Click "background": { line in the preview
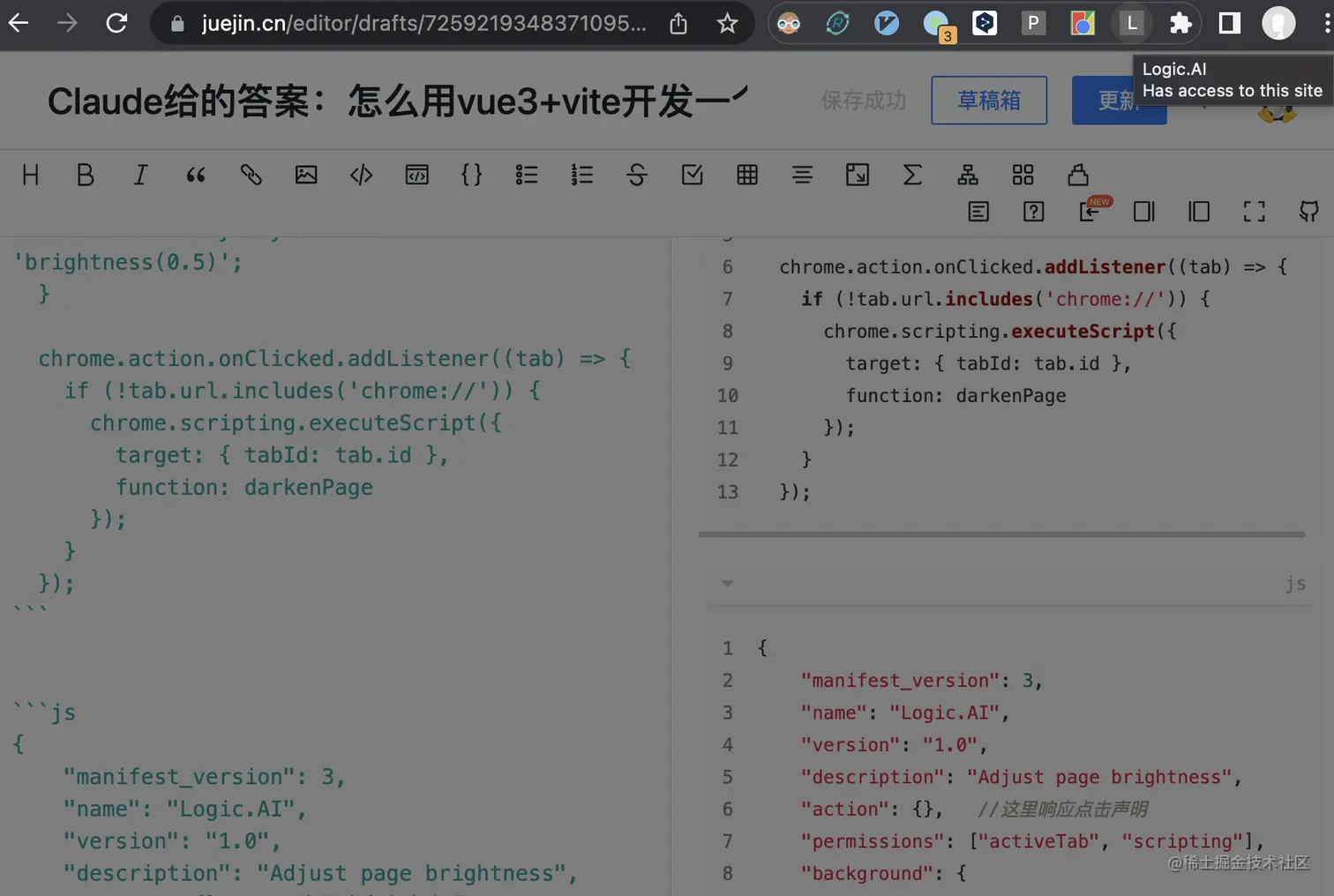Image resolution: width=1334 pixels, height=896 pixels. pos(883,873)
